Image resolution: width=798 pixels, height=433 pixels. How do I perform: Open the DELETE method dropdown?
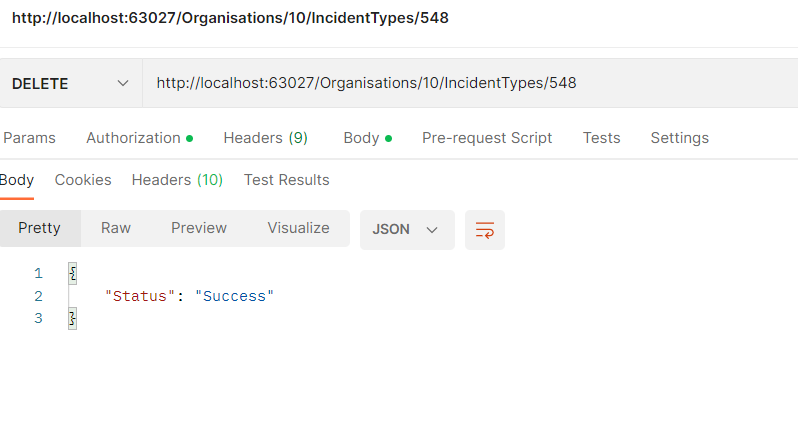(x=71, y=84)
